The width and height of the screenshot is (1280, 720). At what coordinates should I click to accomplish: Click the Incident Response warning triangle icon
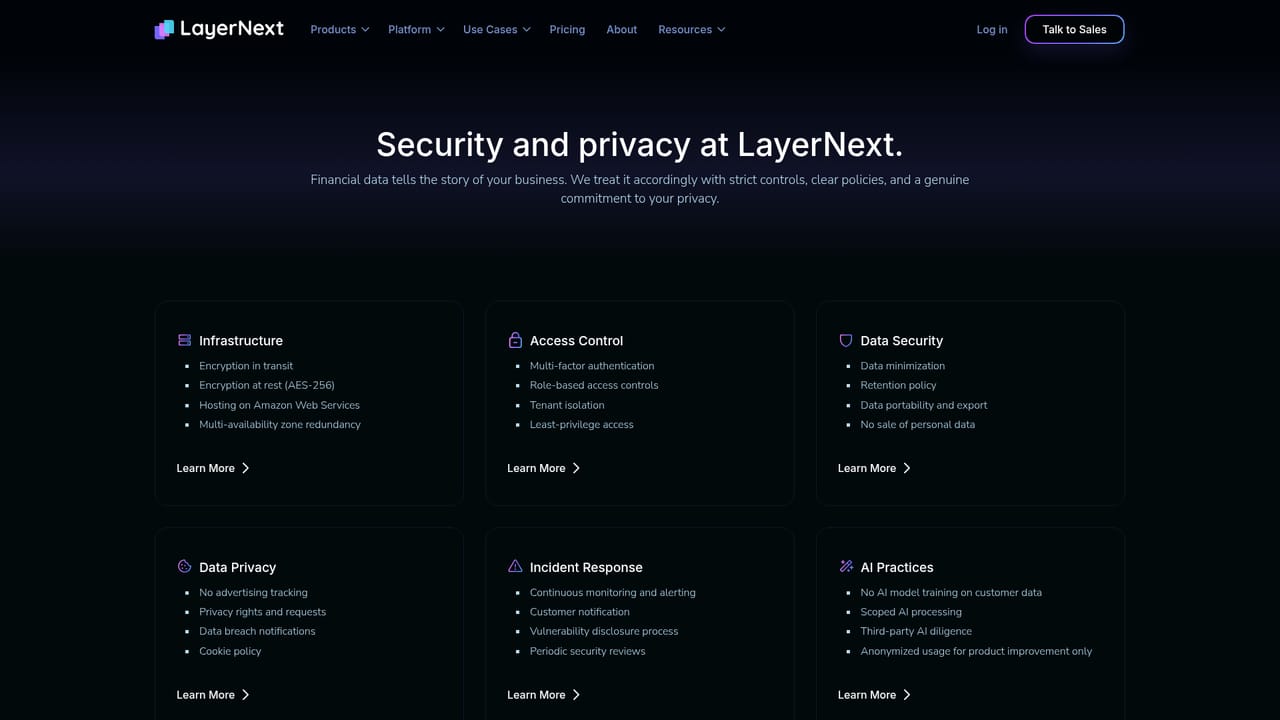pos(515,566)
